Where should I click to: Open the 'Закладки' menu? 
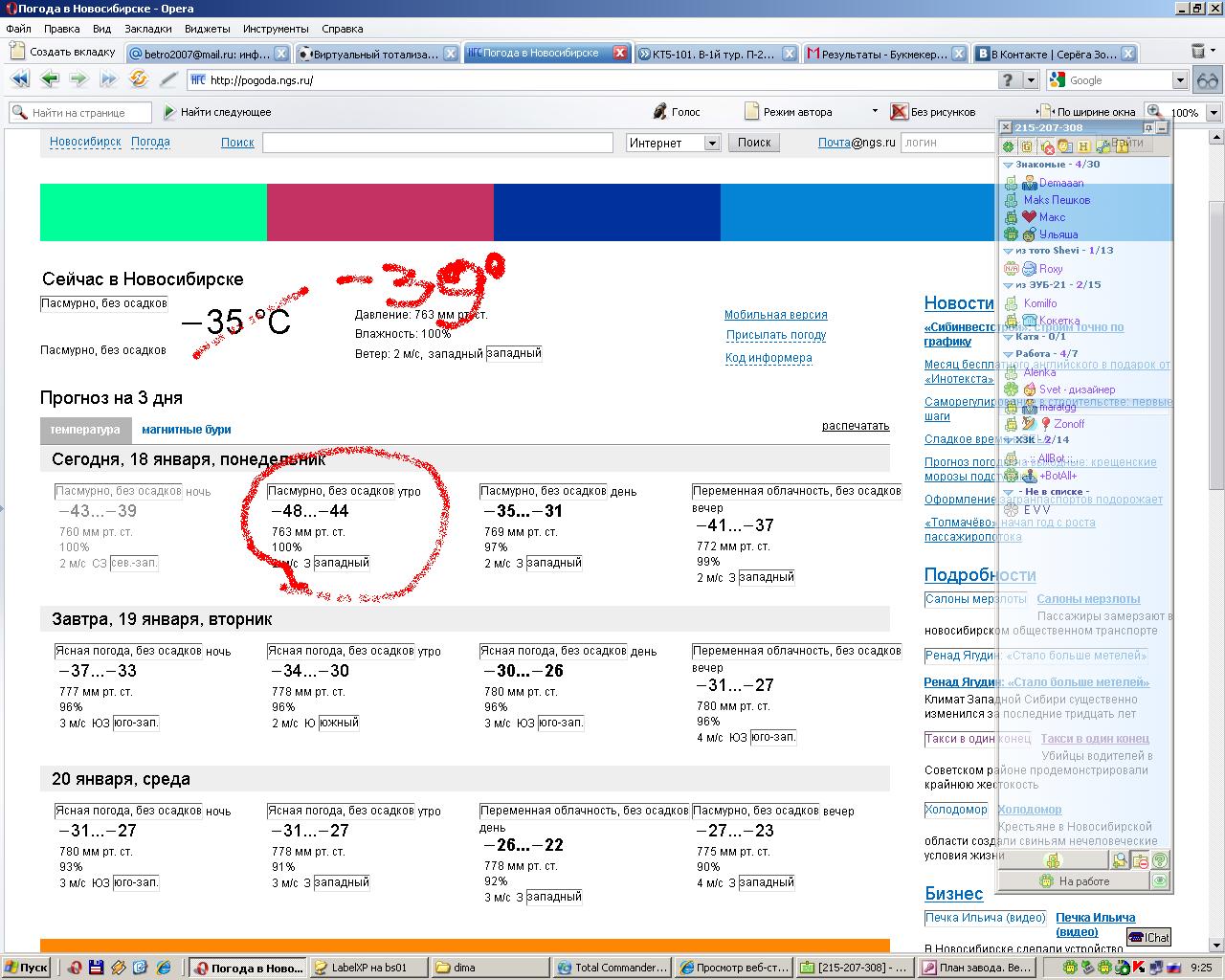148,29
